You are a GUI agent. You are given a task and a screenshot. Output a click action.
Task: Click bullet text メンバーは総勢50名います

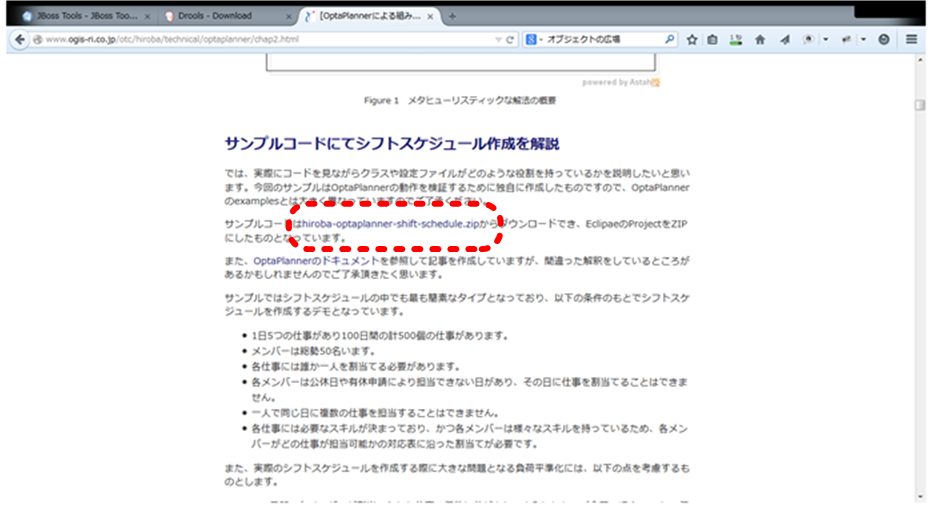[313, 351]
